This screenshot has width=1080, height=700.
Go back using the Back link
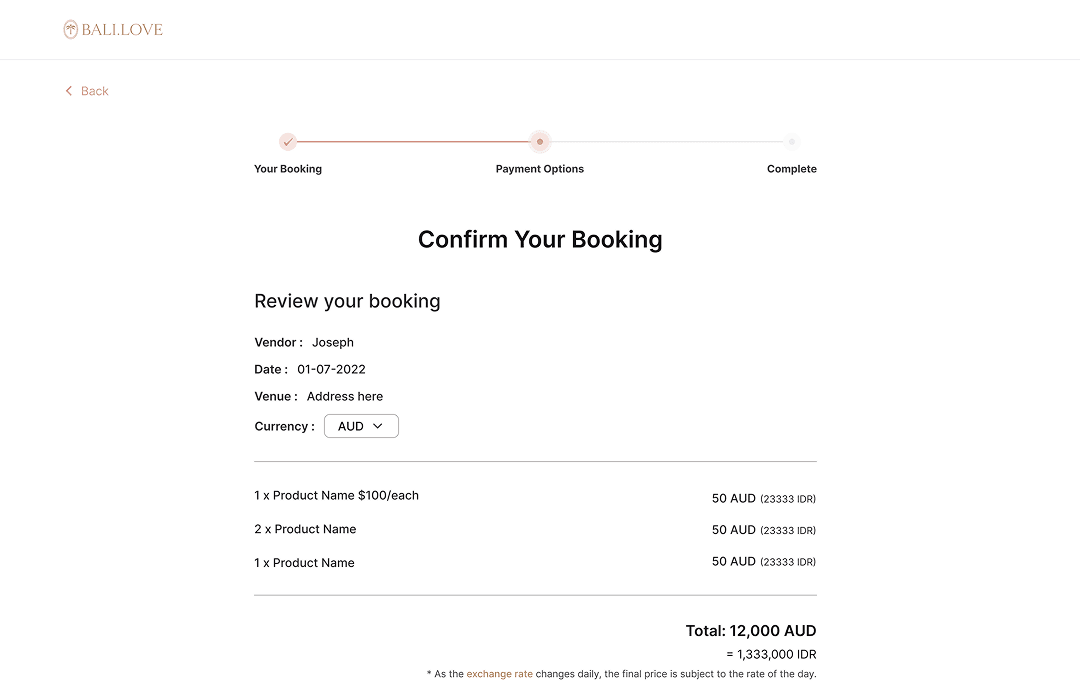pos(95,91)
